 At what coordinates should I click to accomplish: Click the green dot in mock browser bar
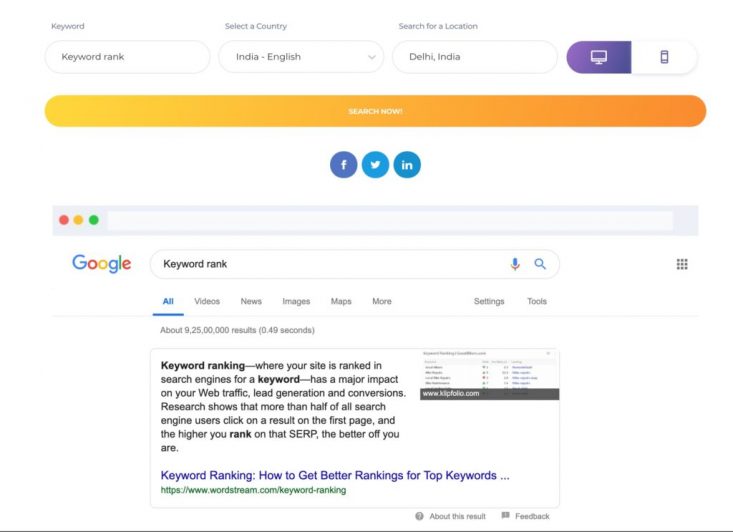[x=93, y=220]
